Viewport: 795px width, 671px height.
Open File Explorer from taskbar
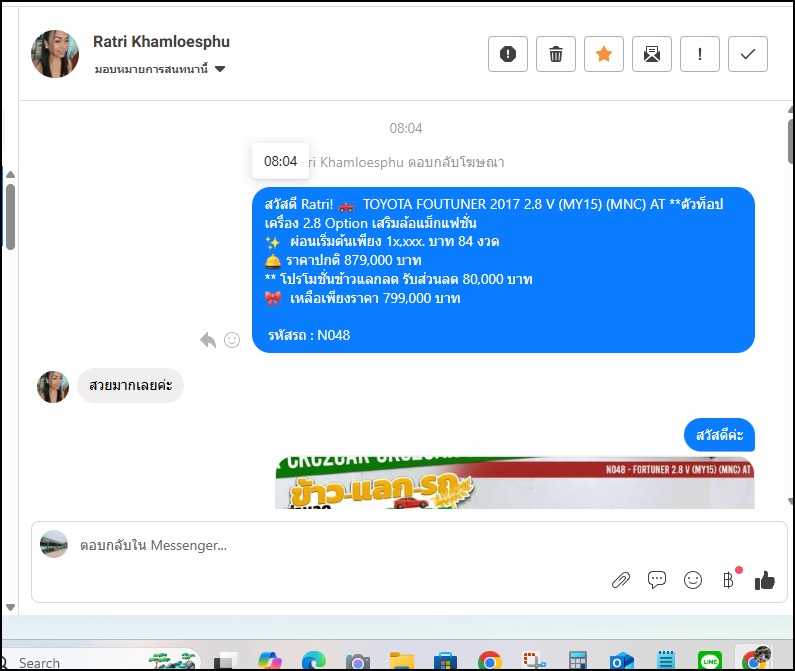click(x=402, y=661)
